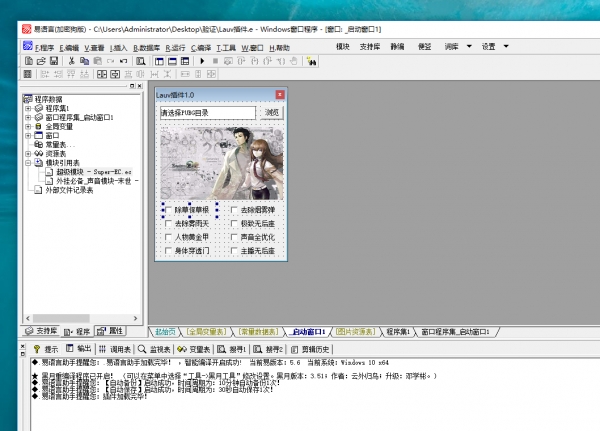Select the 超级模块 - Super-EC.ec tree item
The image size is (600, 431).
(94, 172)
